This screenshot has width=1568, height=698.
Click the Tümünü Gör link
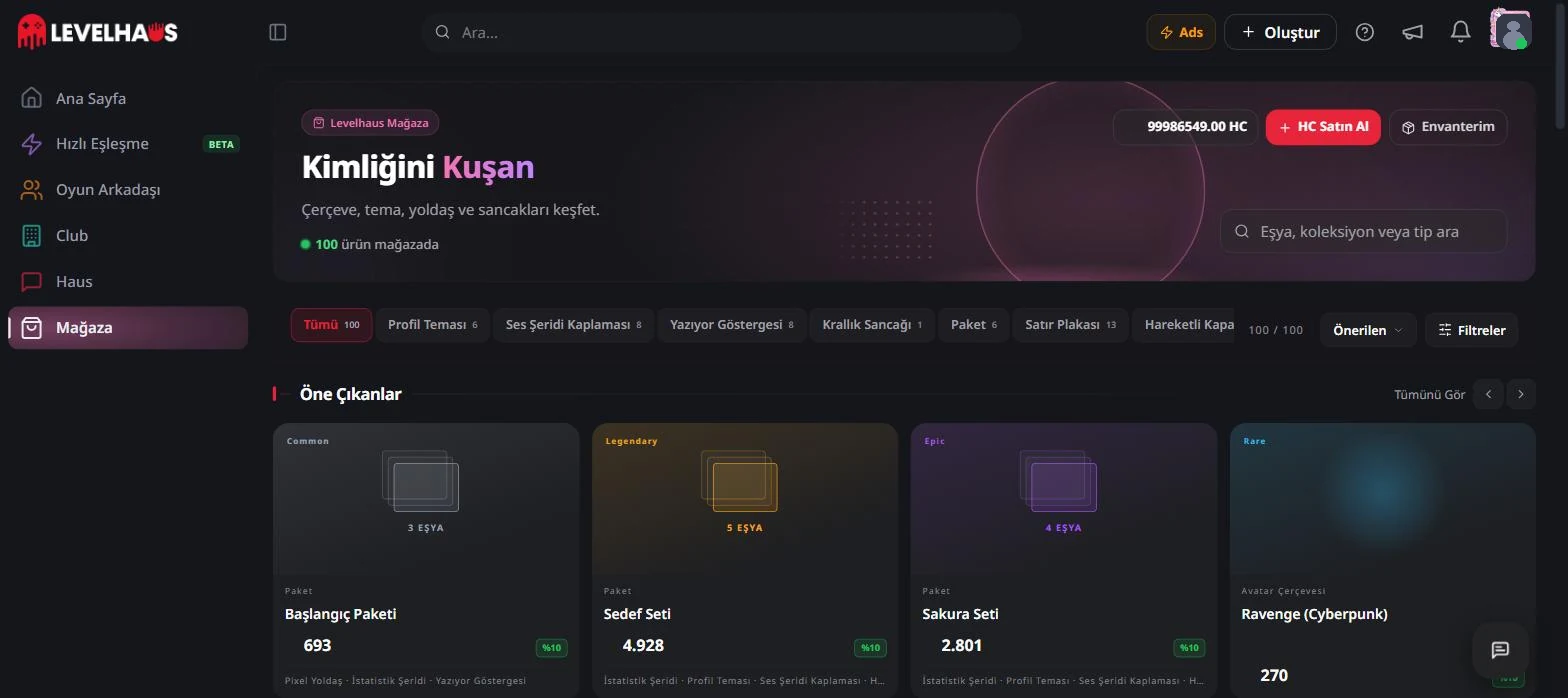(1430, 394)
